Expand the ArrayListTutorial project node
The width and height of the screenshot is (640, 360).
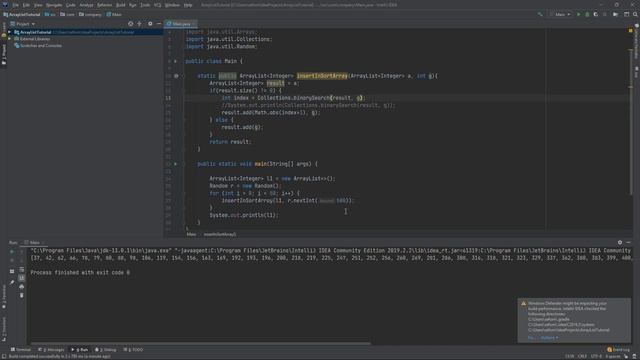(9, 32)
